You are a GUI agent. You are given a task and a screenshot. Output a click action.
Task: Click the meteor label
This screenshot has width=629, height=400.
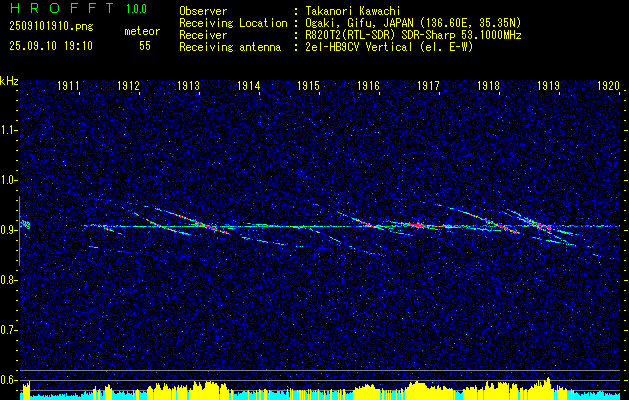142,31
